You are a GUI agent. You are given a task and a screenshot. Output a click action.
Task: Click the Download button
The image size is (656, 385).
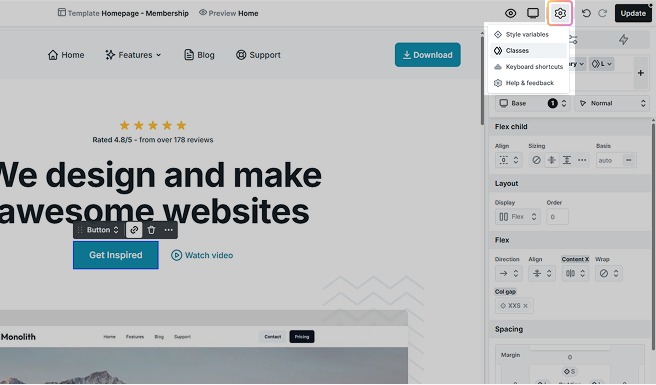tap(428, 55)
